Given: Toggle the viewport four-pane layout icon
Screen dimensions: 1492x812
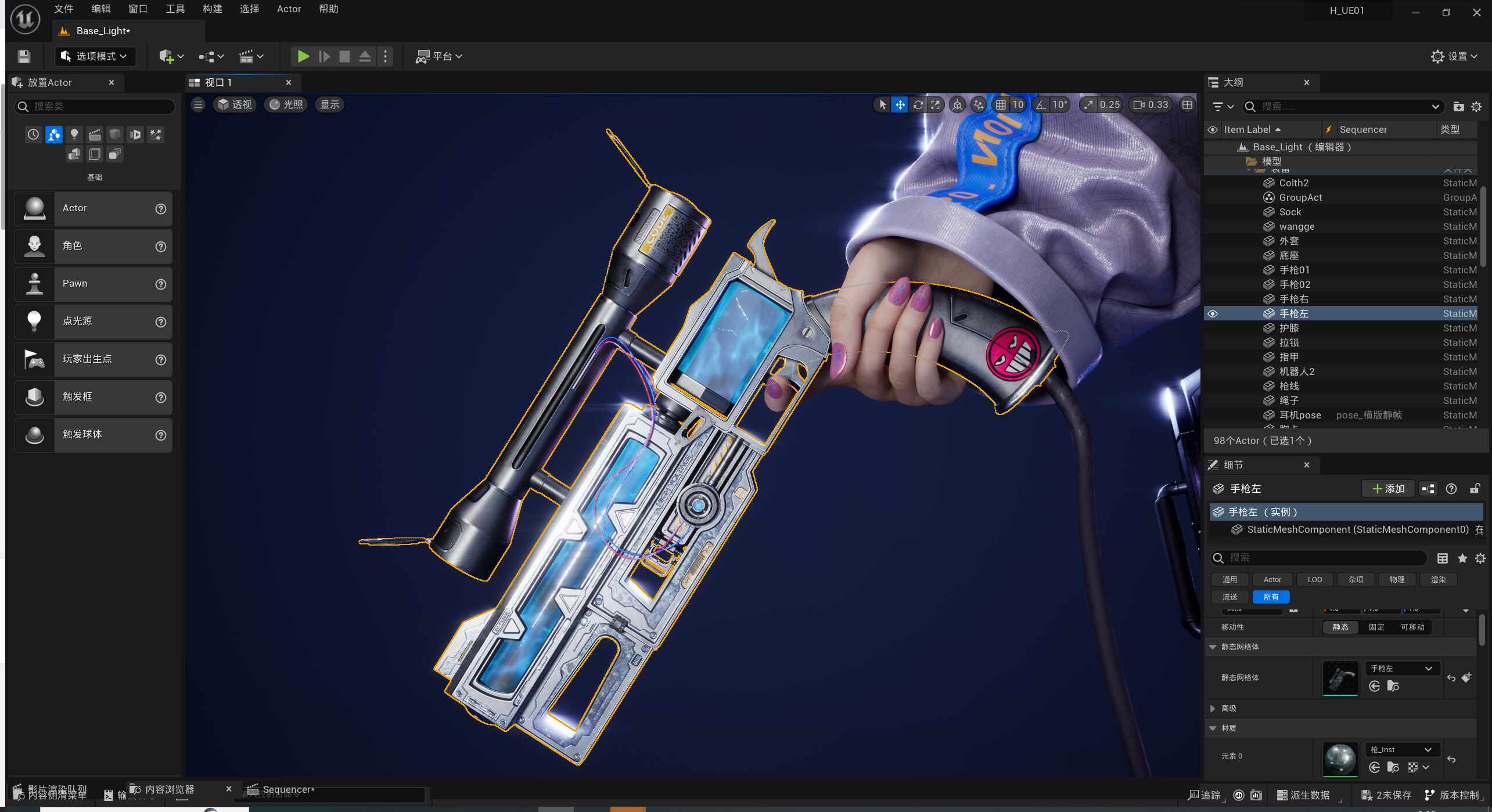Looking at the screenshot, I should click(1187, 105).
